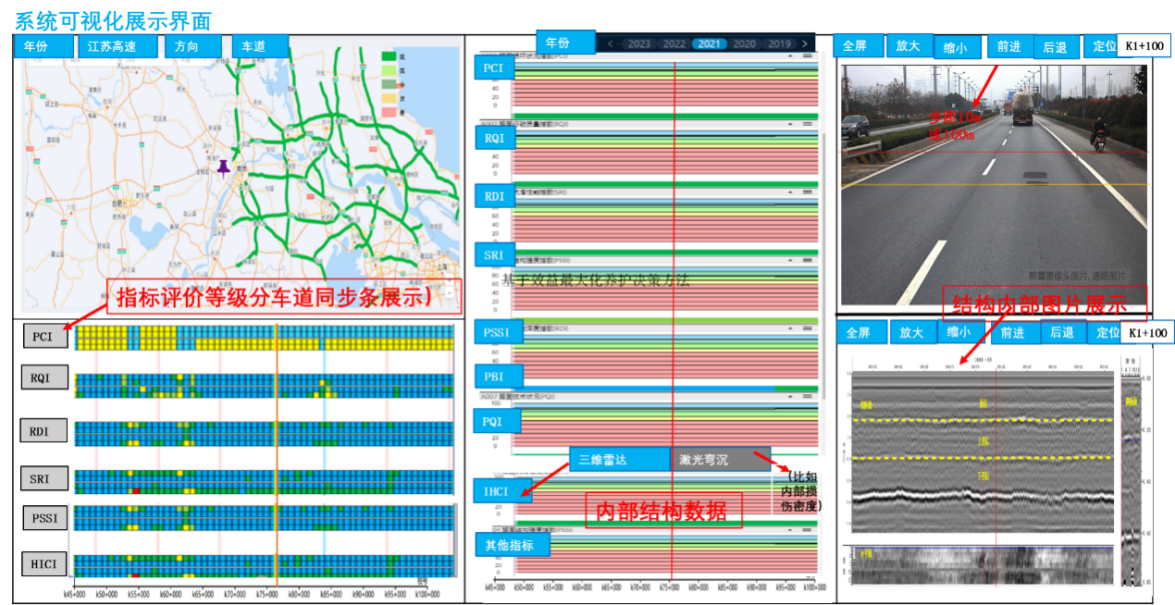1175x605 pixels.
Task: Open the PCI chart hamburger menu icon
Action: 807,57
